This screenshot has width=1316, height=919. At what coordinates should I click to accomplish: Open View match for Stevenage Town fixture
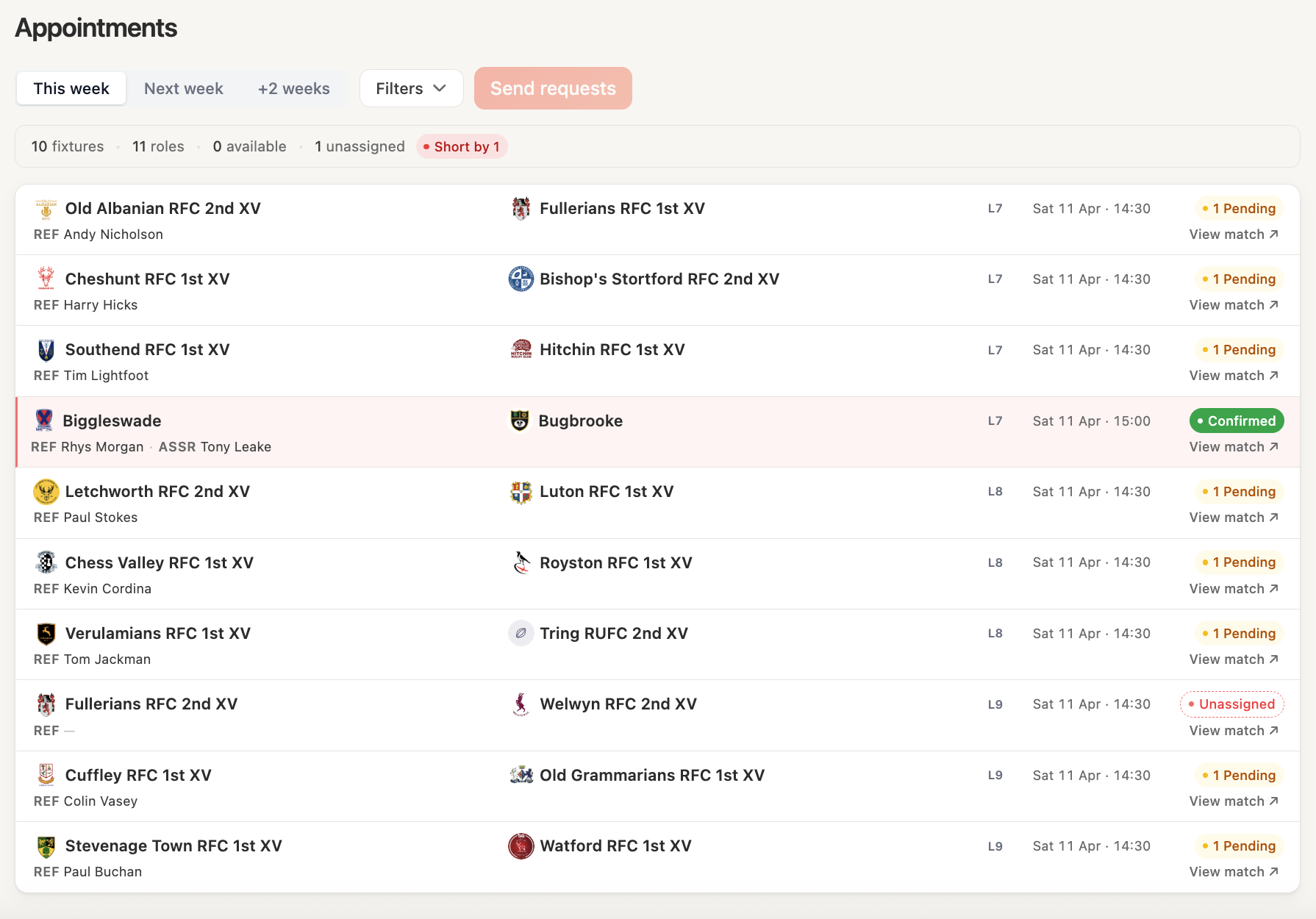(1234, 872)
